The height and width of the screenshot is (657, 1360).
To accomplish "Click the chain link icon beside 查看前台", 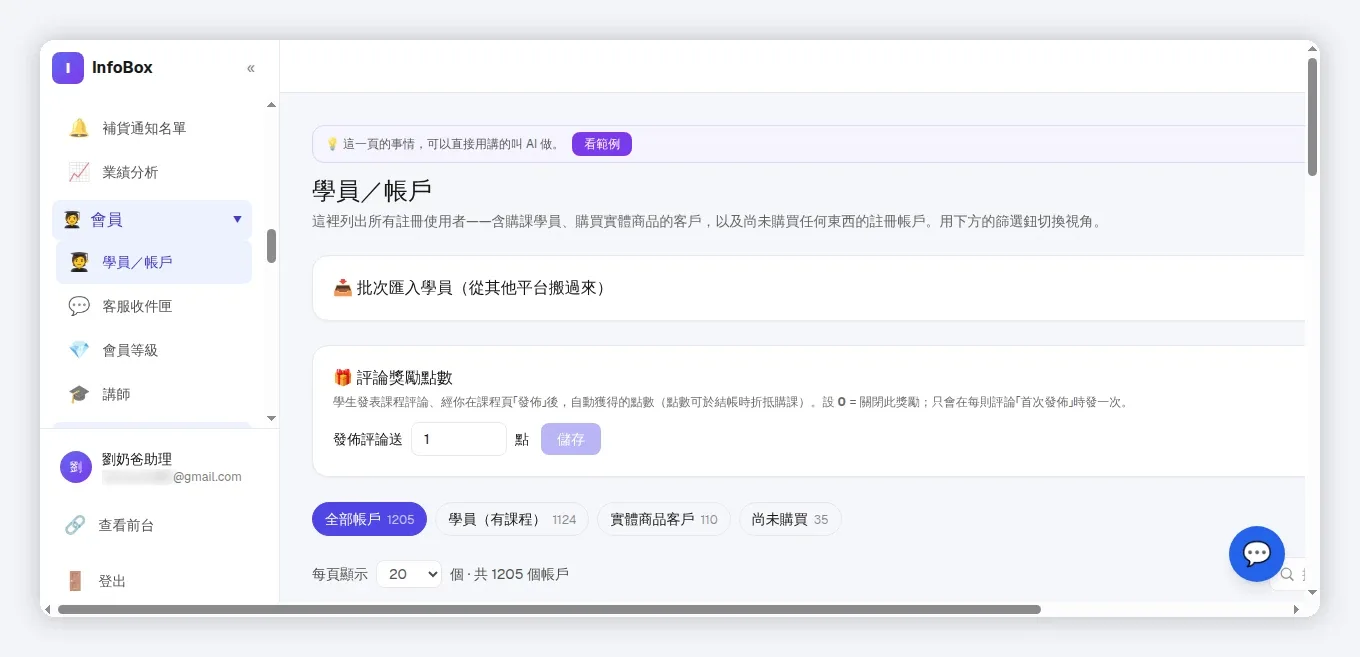I will click(x=75, y=525).
